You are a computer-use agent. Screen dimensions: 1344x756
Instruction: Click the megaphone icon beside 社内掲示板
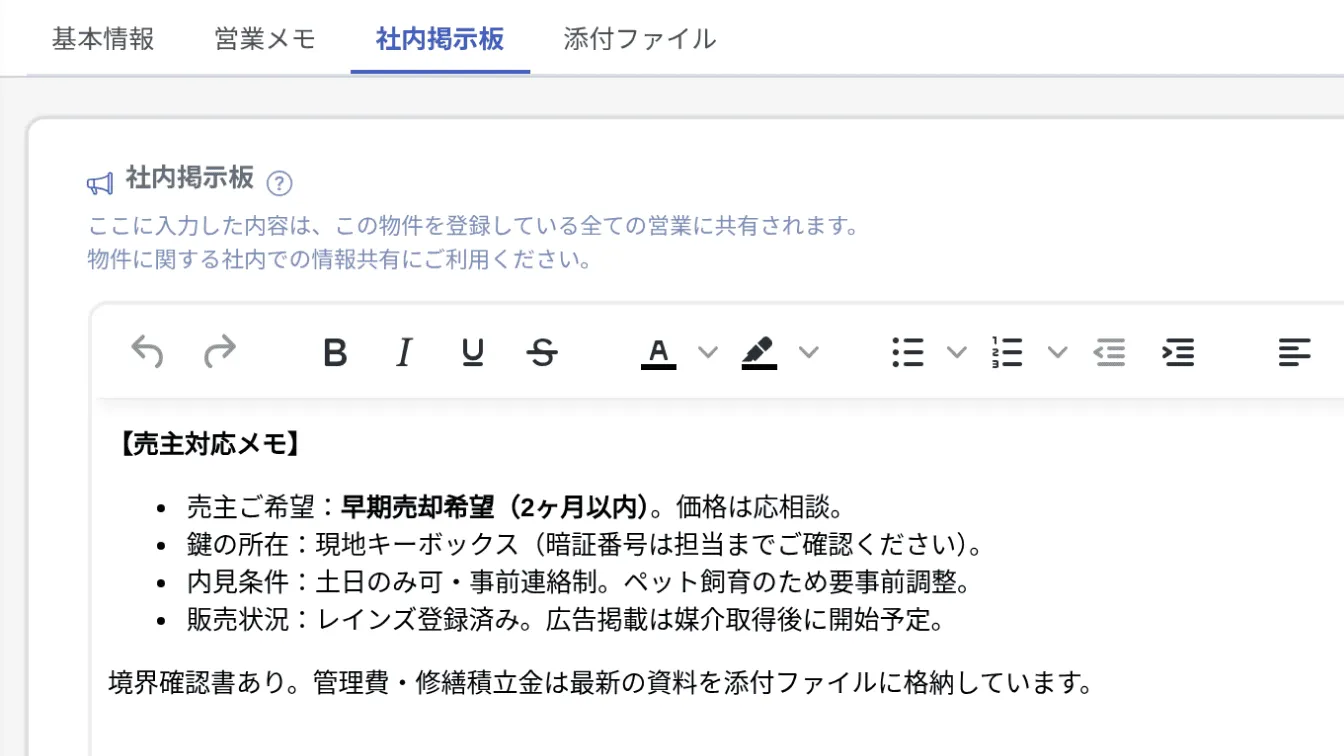[x=100, y=183]
